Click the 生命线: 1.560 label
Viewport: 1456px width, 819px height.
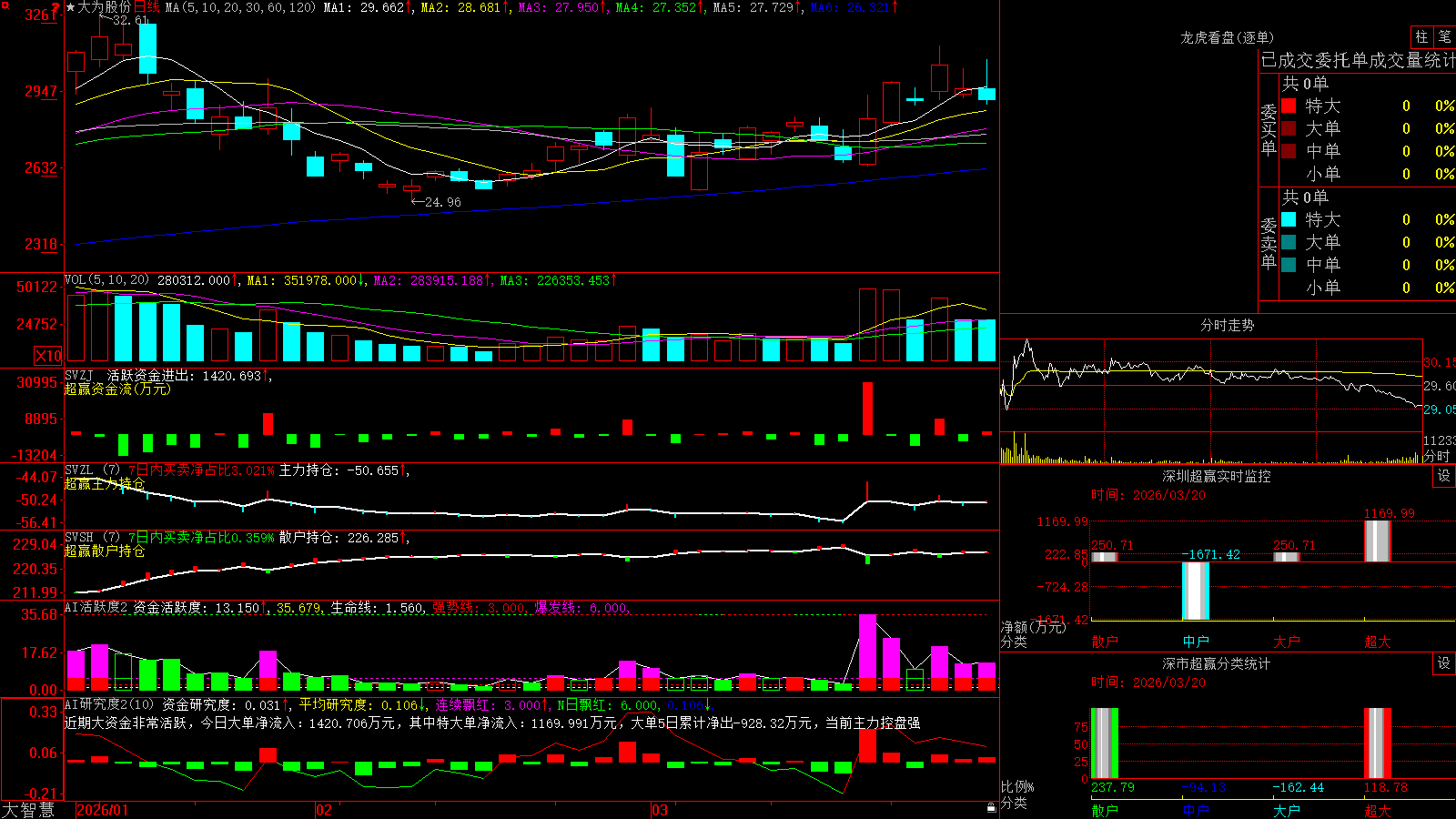point(376,607)
